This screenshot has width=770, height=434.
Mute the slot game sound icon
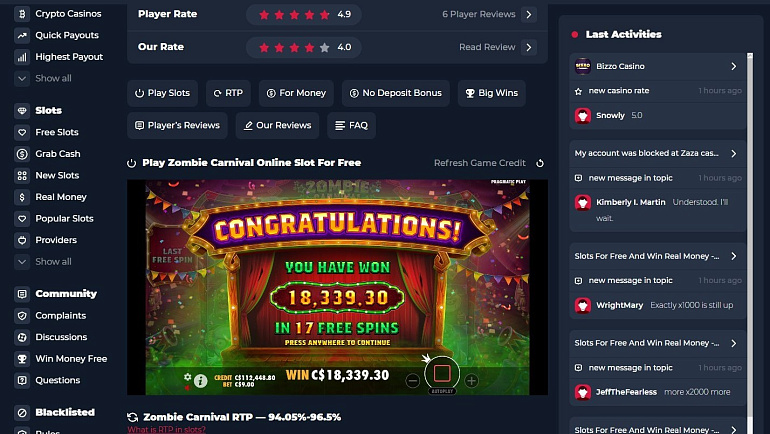(x=187, y=388)
